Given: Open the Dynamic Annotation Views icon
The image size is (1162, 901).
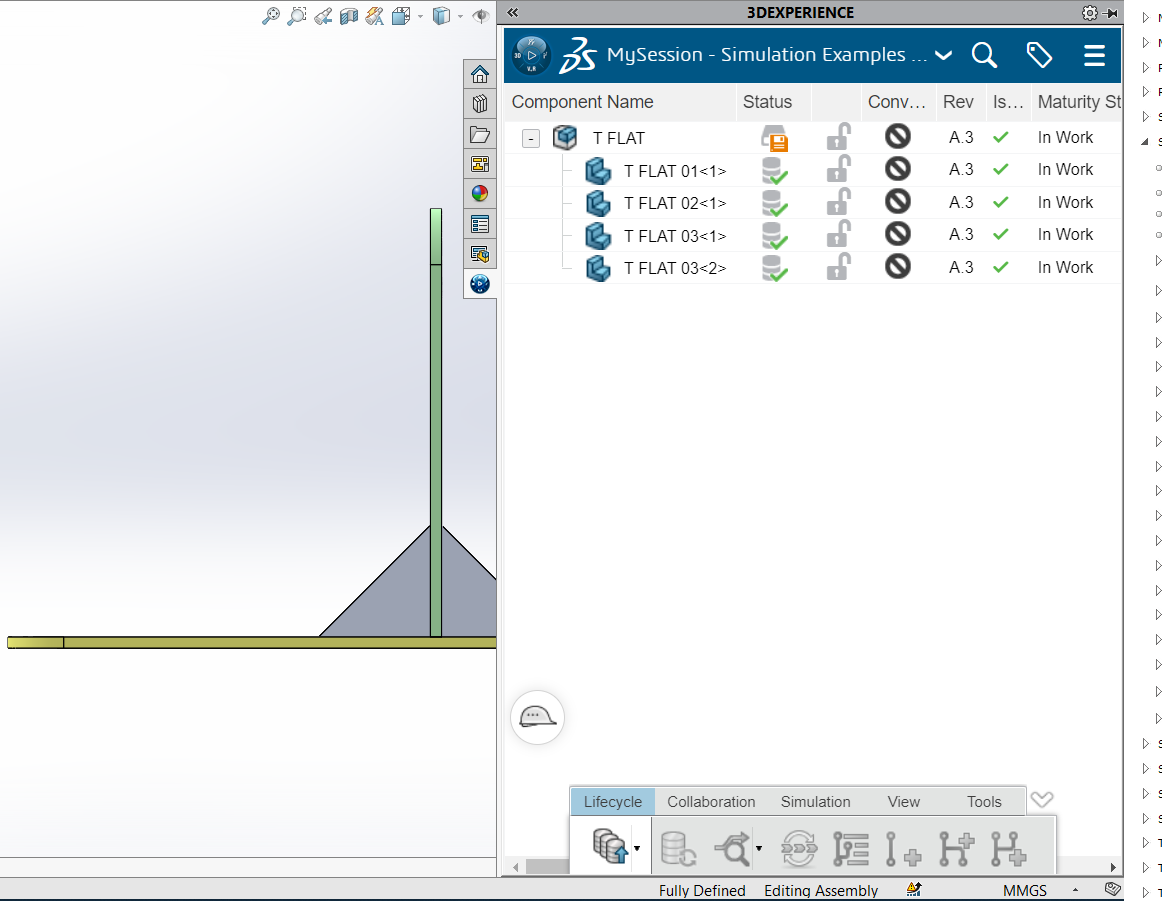Looking at the screenshot, I should pyautogui.click(x=374, y=16).
